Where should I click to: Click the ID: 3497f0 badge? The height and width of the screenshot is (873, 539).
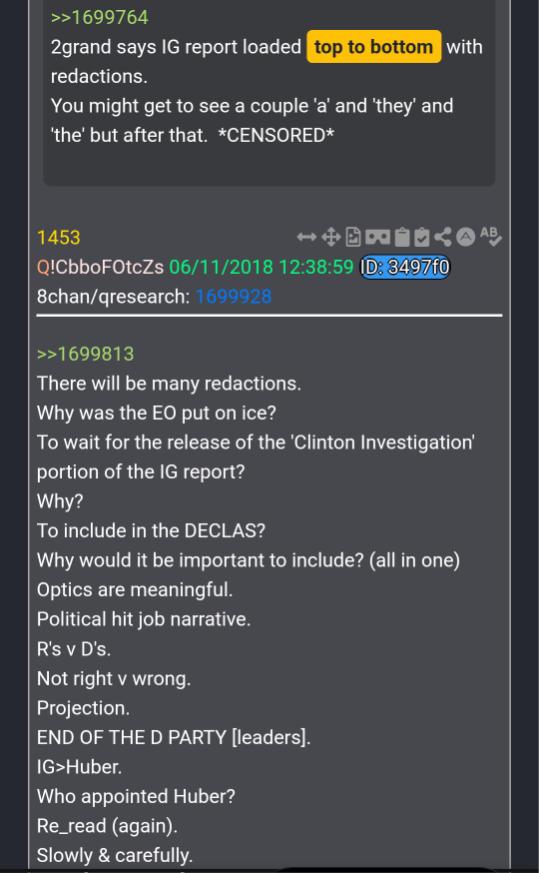405,267
